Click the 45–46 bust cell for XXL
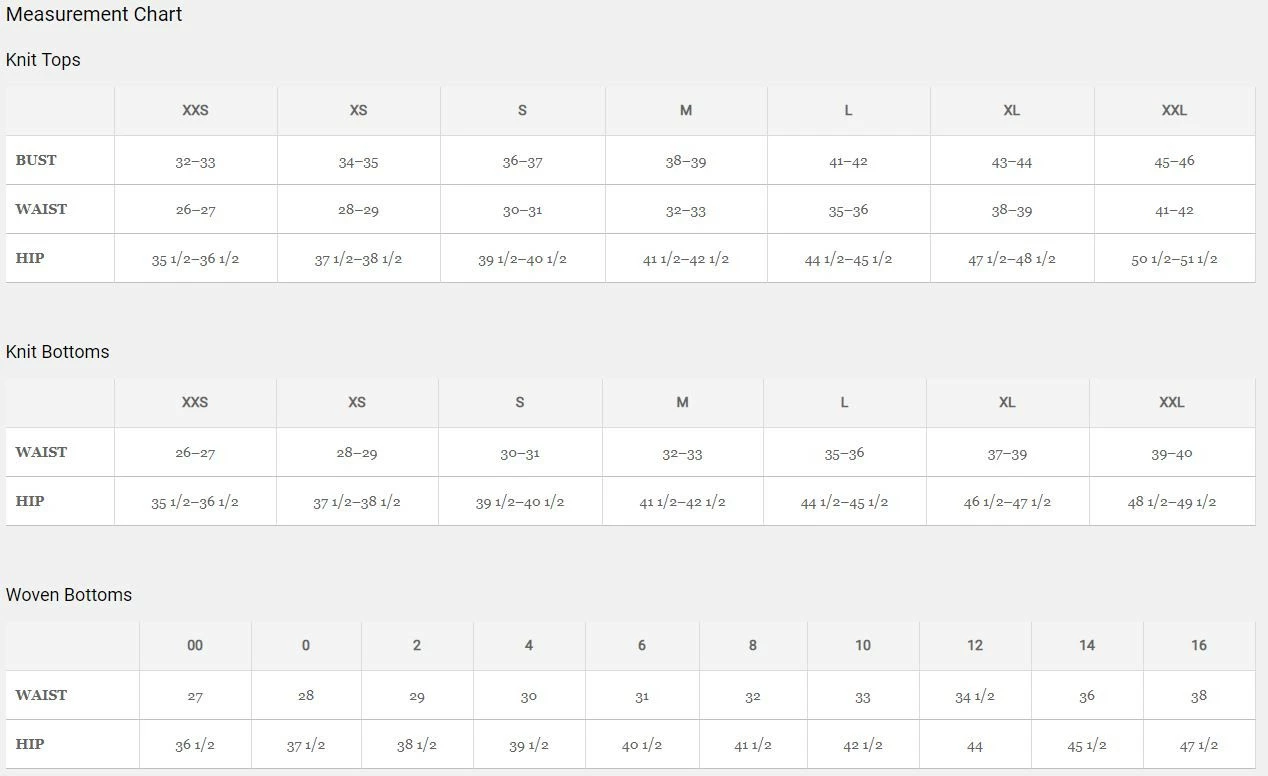 coord(1174,161)
